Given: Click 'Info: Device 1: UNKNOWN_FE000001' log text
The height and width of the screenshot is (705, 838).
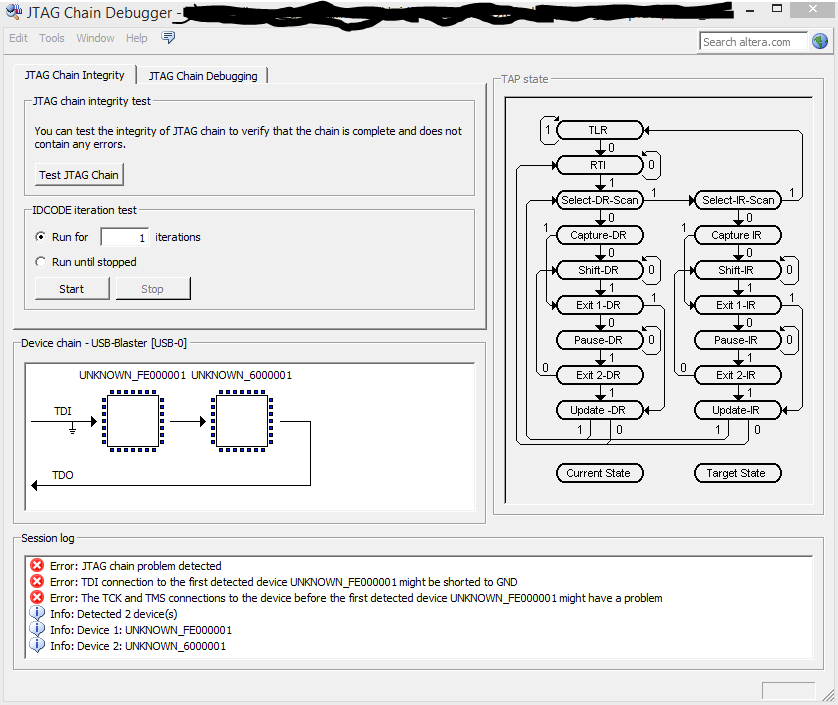Looking at the screenshot, I should point(141,630).
